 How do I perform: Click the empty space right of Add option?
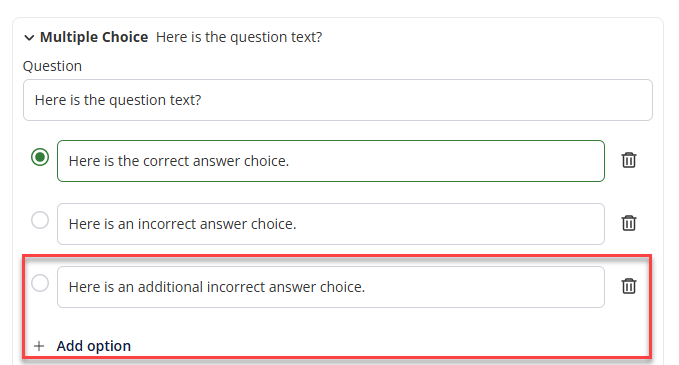coord(390,346)
